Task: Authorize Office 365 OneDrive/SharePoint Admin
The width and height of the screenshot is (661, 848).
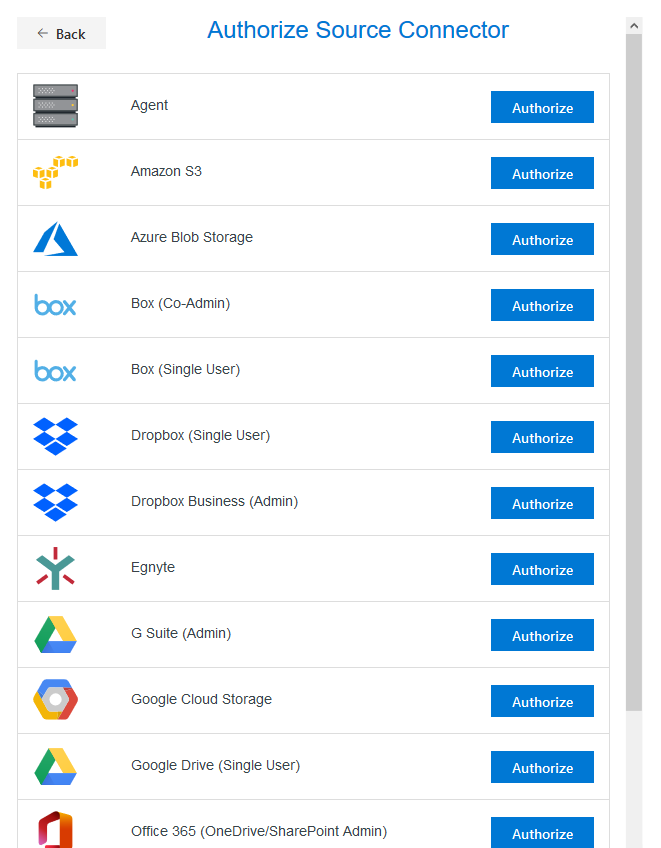Action: (x=542, y=833)
